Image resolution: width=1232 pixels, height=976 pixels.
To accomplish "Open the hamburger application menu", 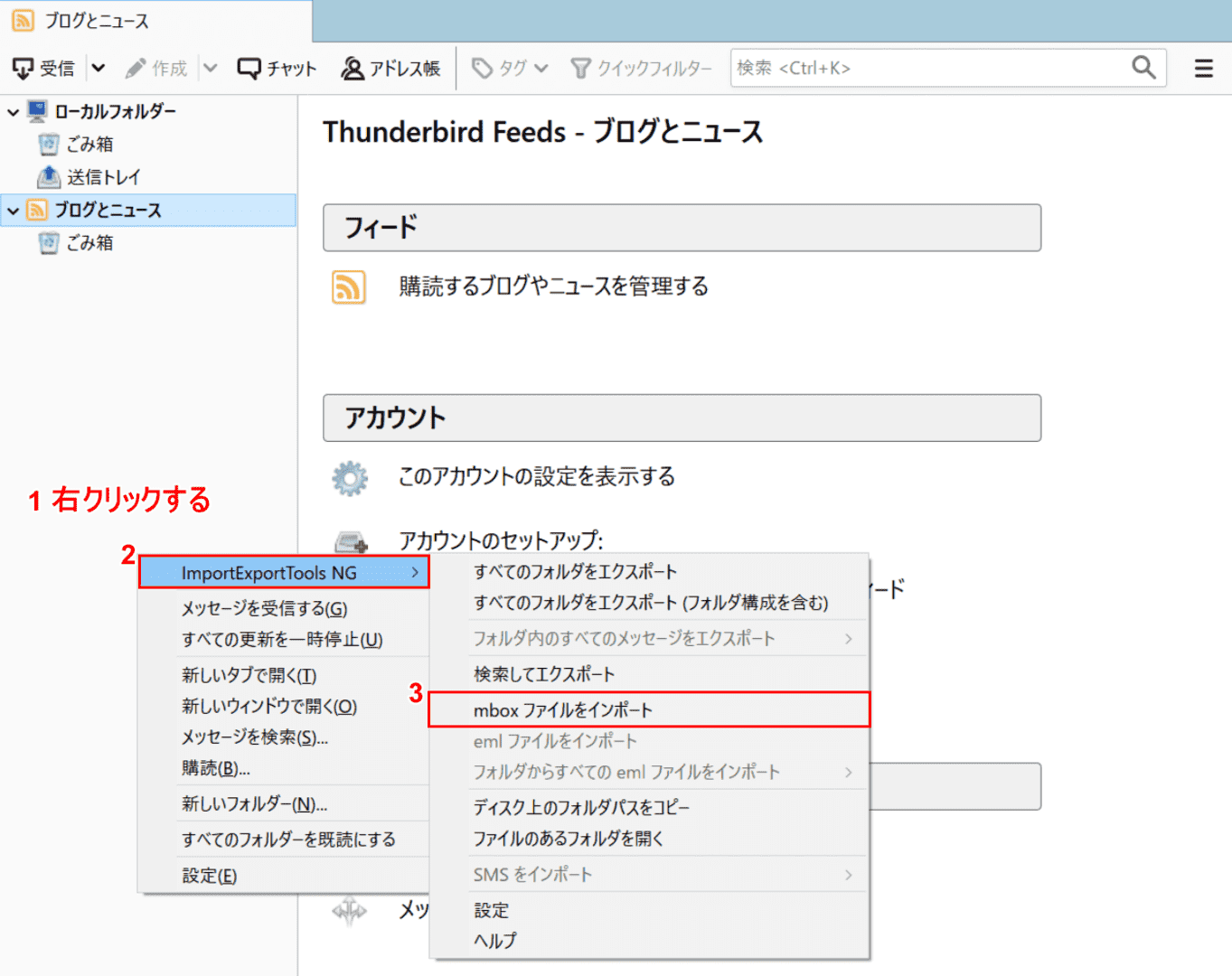I will (x=1204, y=69).
